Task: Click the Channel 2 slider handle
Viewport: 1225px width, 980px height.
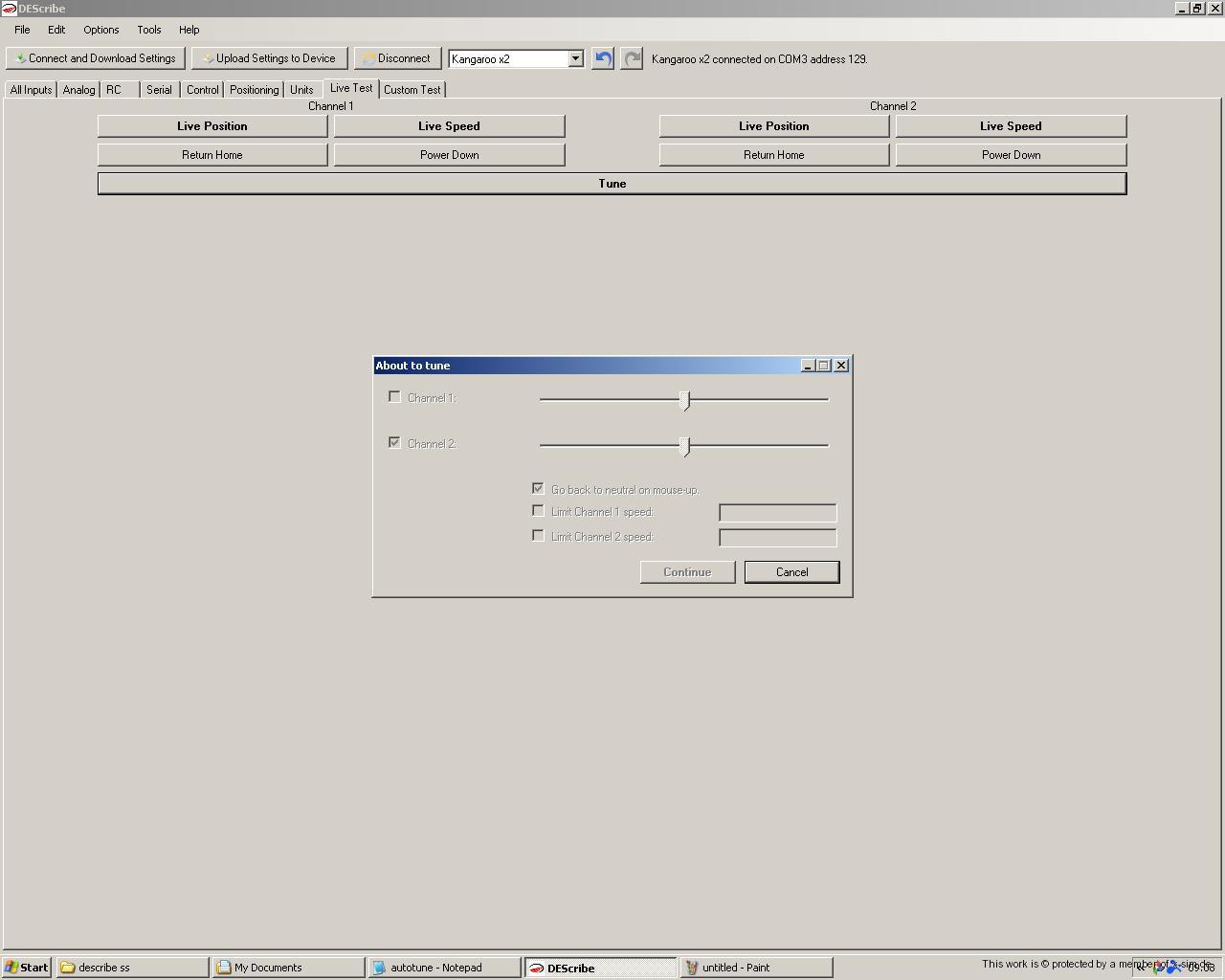Action: (x=684, y=446)
